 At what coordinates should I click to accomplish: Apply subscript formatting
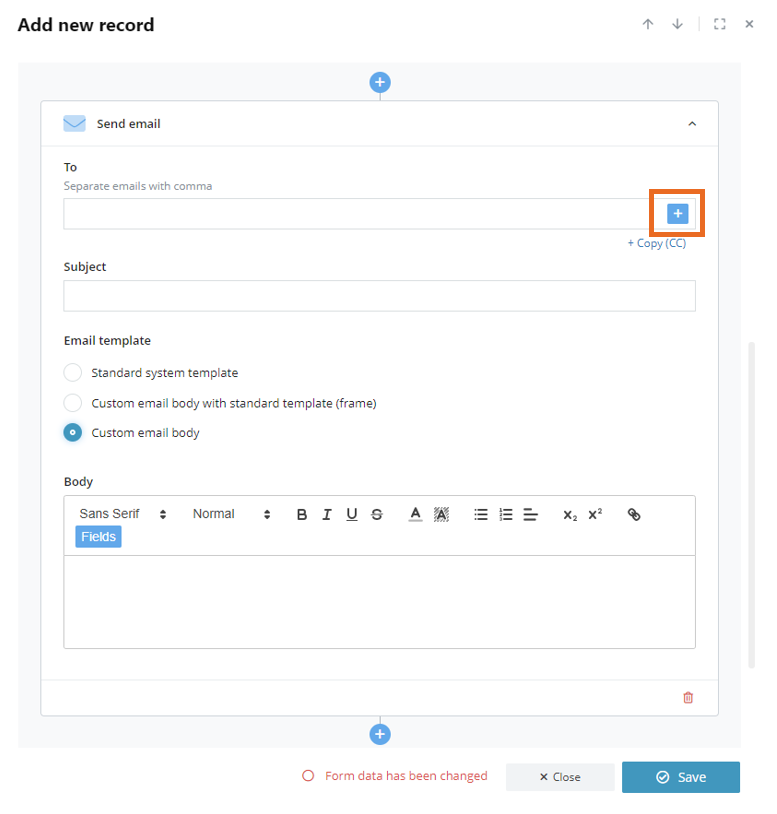point(570,515)
